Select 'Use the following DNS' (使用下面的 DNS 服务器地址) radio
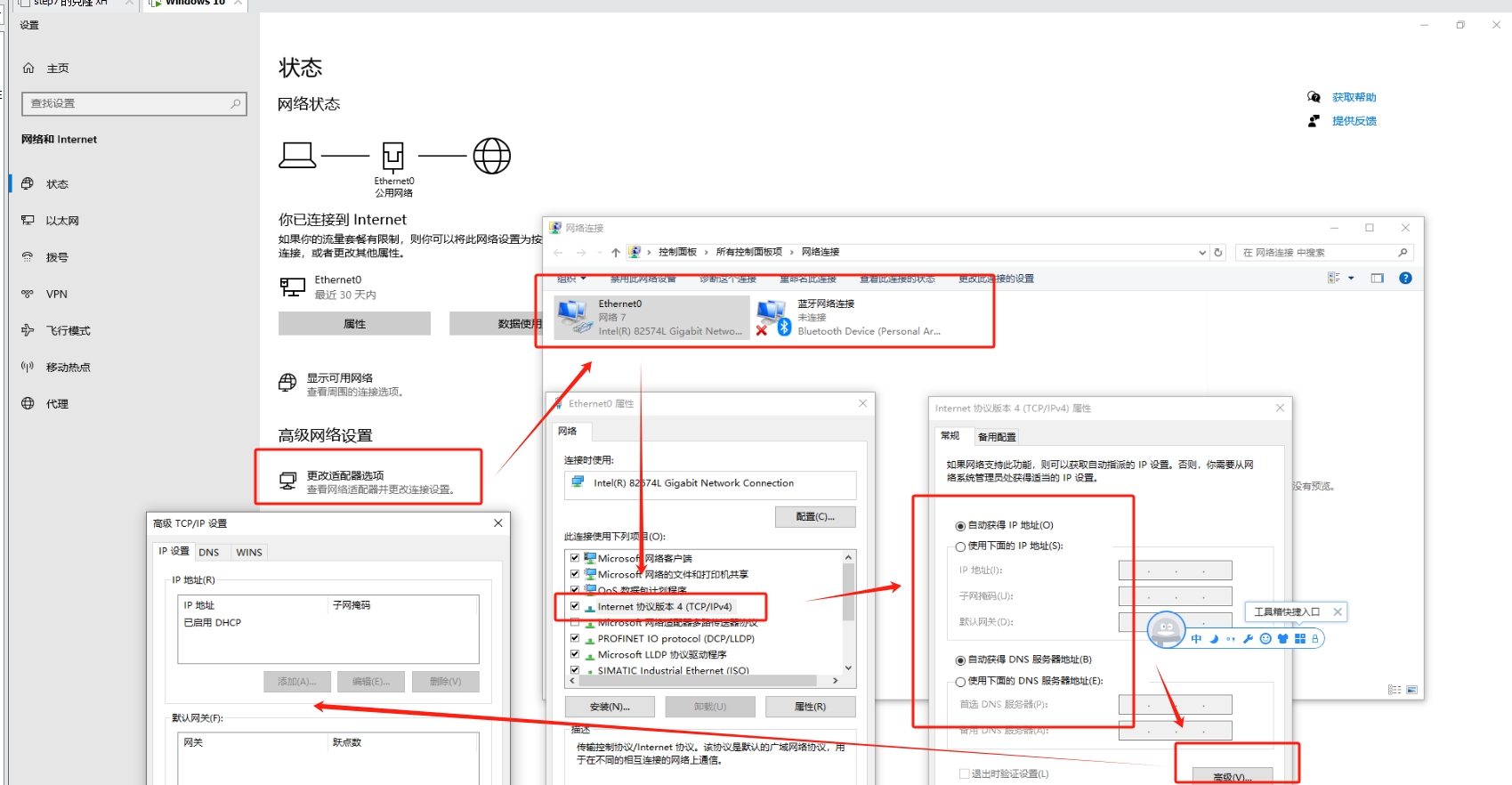The width and height of the screenshot is (1512, 785). click(x=961, y=682)
